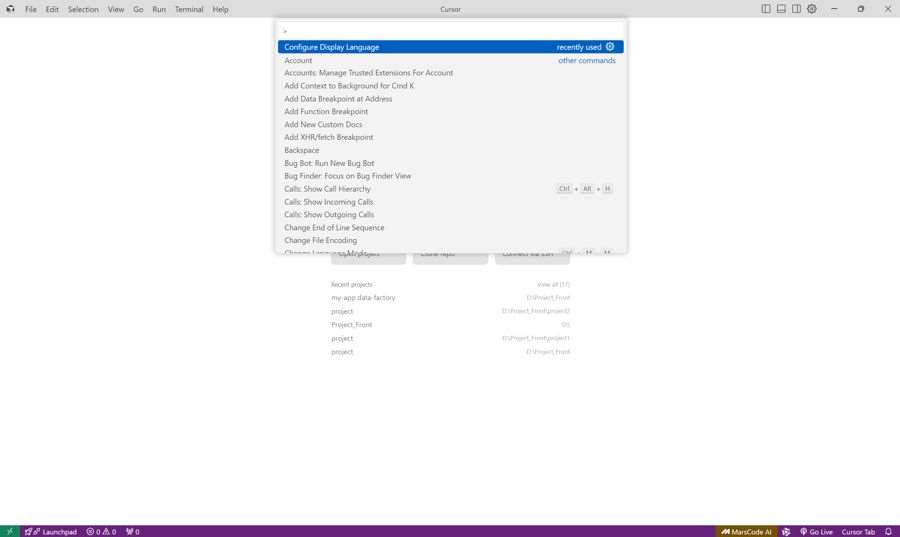Click gear icon on Configure Display Language row
The width and height of the screenshot is (900, 537).
pos(610,47)
